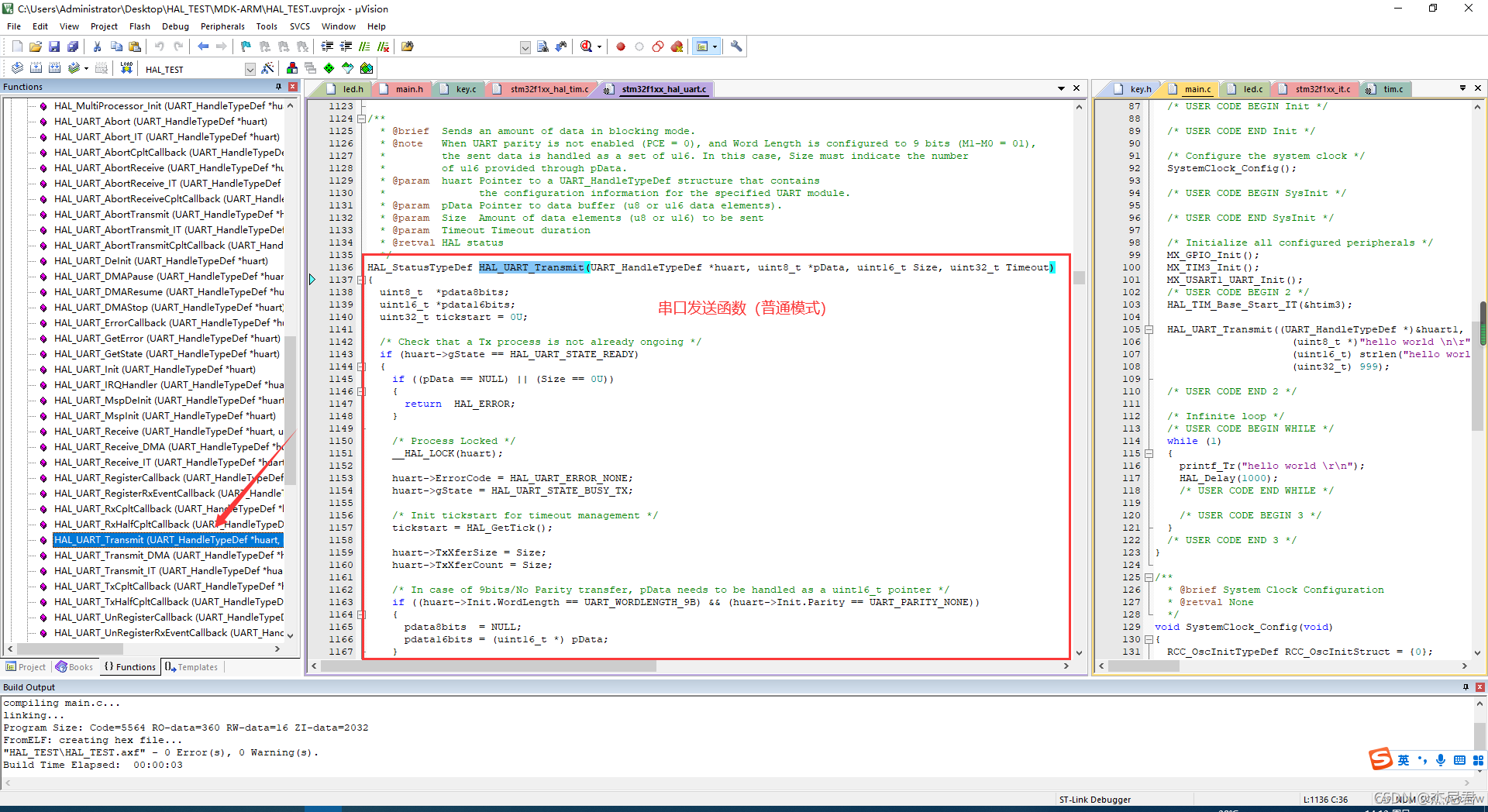Translate the current file
The width and height of the screenshot is (1488, 812).
pyautogui.click(x=17, y=68)
